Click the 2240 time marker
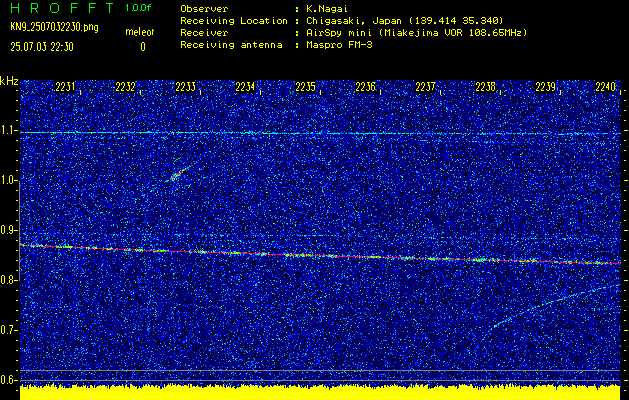The height and width of the screenshot is (400, 629). (605, 87)
